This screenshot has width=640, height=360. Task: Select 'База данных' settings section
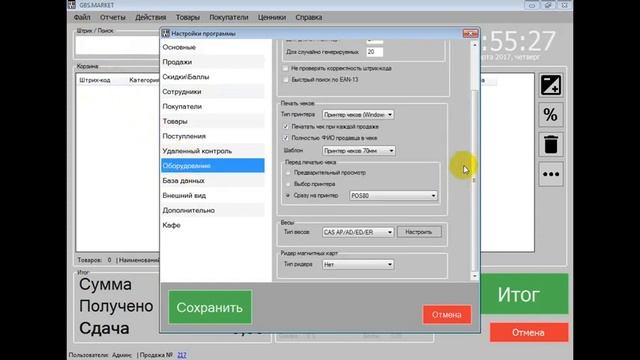pos(213,180)
